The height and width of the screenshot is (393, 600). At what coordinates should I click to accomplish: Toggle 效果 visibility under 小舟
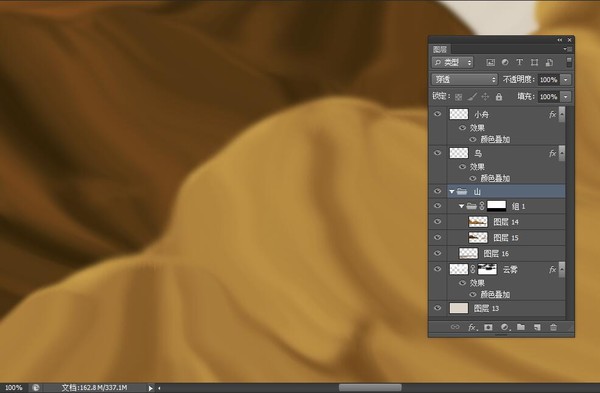click(462, 128)
